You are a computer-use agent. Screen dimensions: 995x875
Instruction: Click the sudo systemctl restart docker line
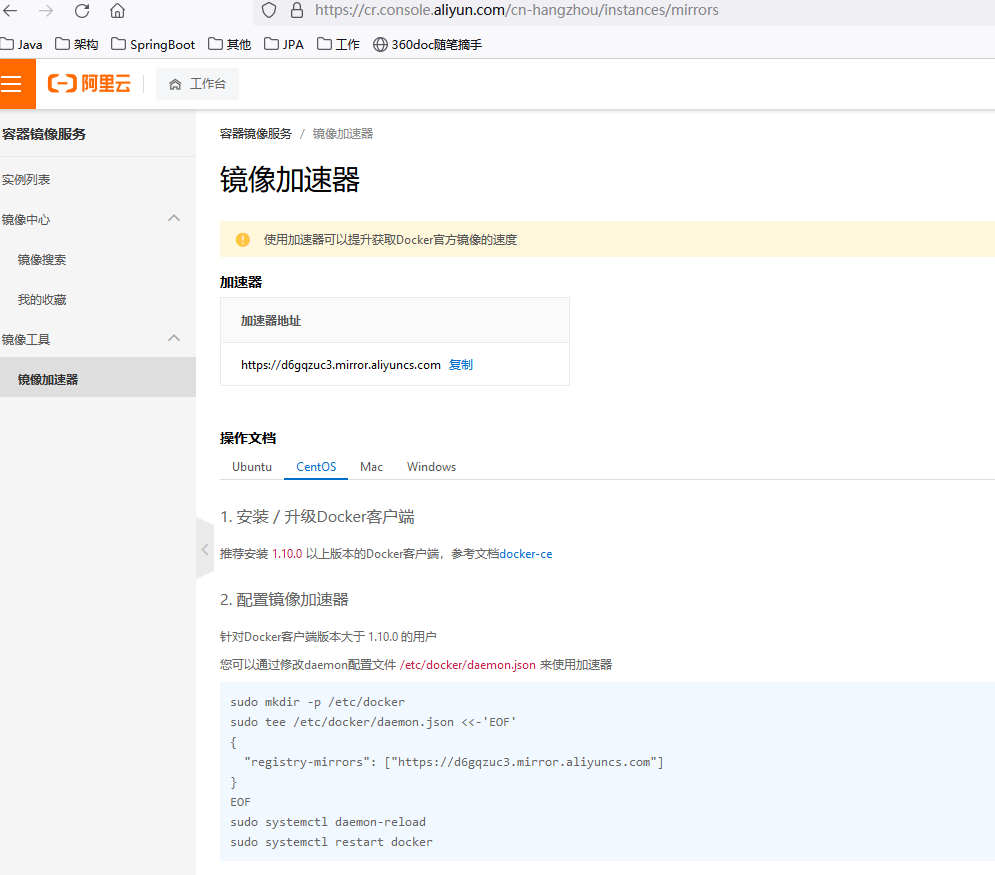331,842
